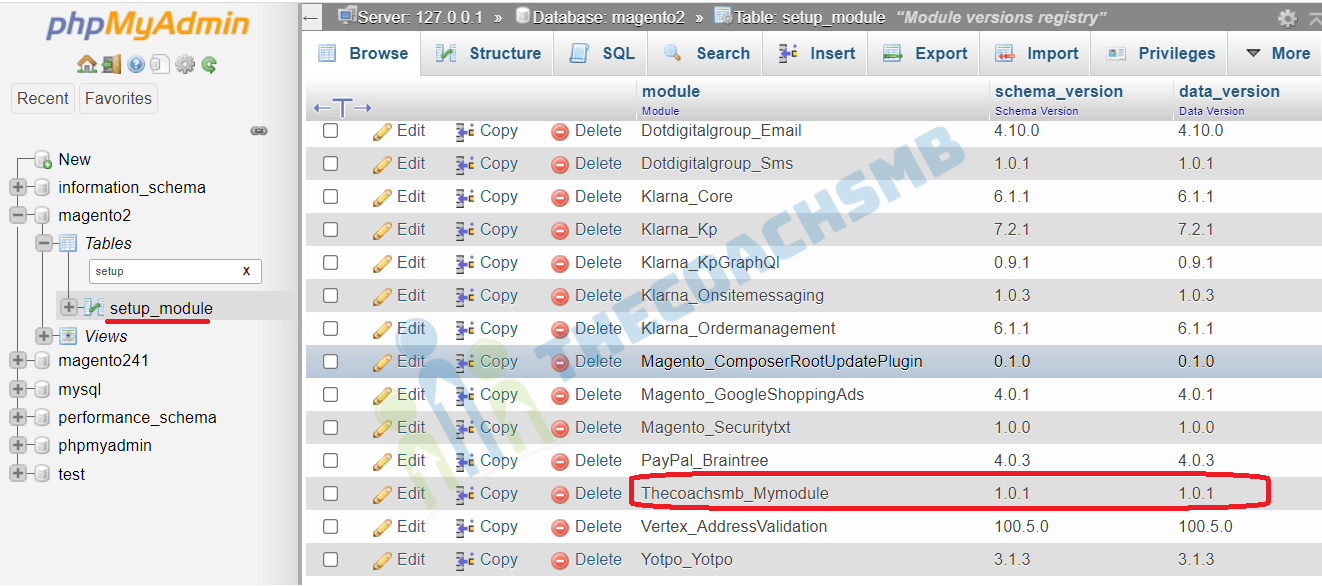
Task: Check the Klarna_Kp row checkbox
Action: (x=331, y=230)
